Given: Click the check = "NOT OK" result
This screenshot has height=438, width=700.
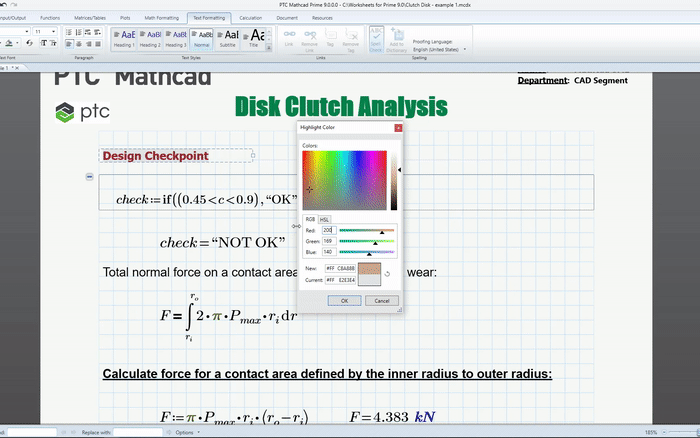Looking at the screenshot, I should tap(222, 242).
